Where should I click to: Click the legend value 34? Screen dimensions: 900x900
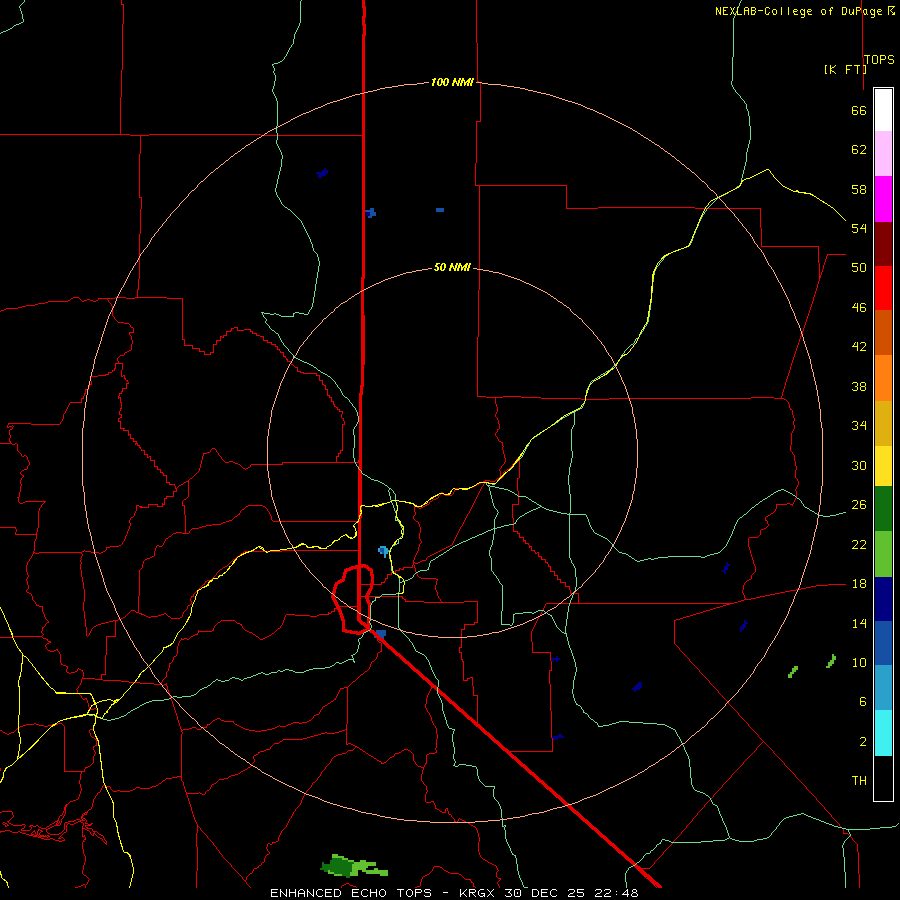click(x=859, y=426)
